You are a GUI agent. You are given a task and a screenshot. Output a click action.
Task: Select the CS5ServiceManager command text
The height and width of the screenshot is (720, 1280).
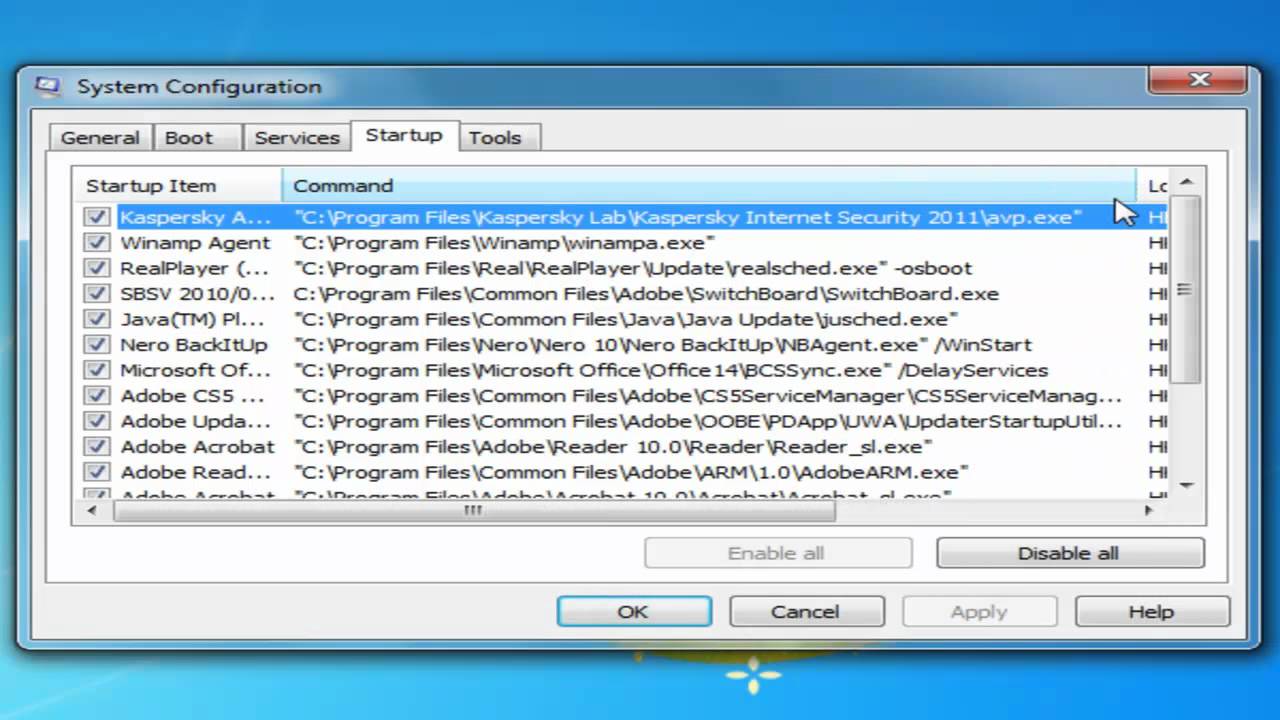[707, 396]
